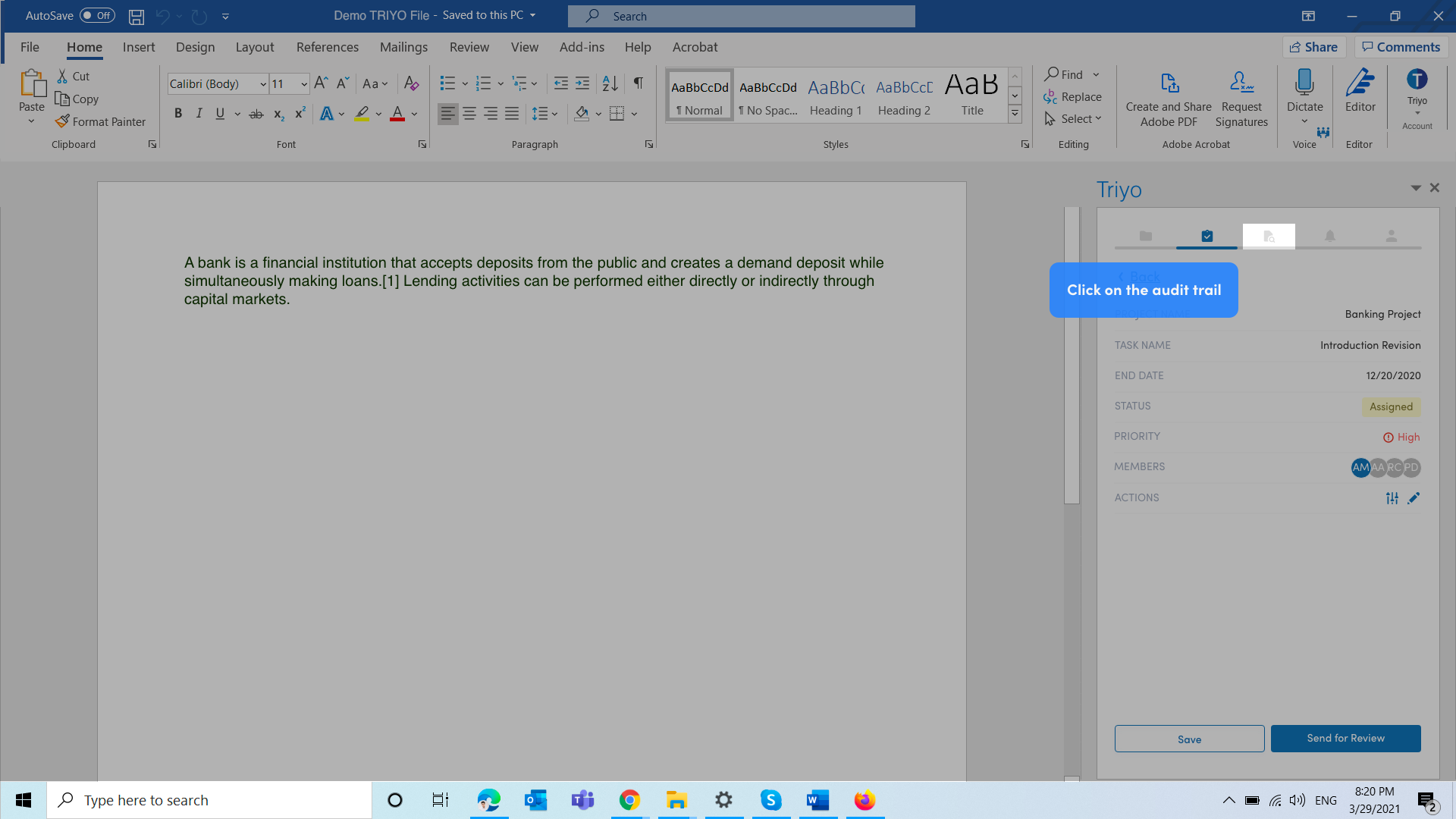Screen dimensions: 1456x819
Task: Justify the paragraph text
Action: (x=512, y=114)
